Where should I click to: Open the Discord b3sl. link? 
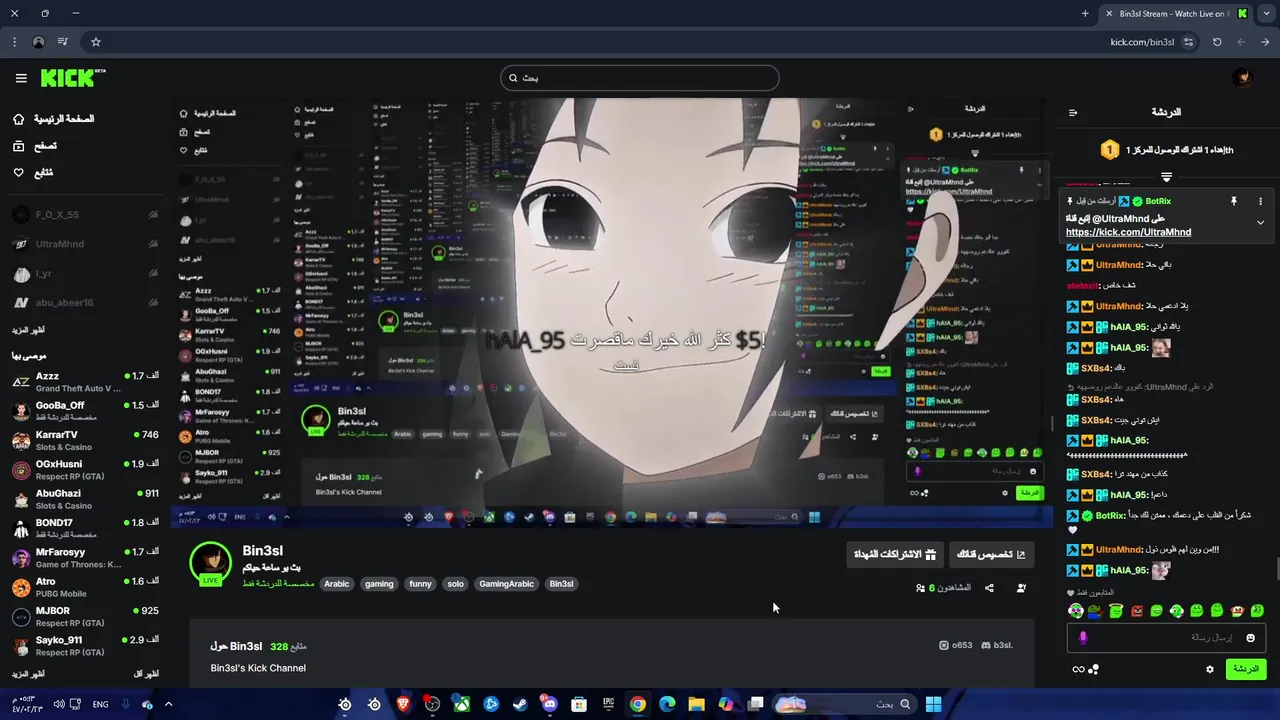click(x=997, y=645)
